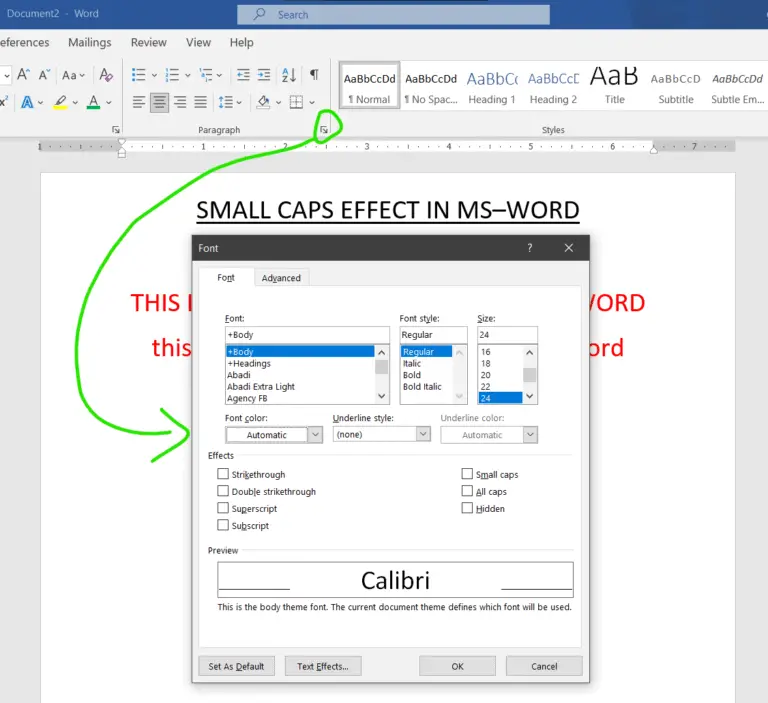Viewport: 768px width, 703px height.
Task: Click the Align Right icon
Action: (180, 102)
